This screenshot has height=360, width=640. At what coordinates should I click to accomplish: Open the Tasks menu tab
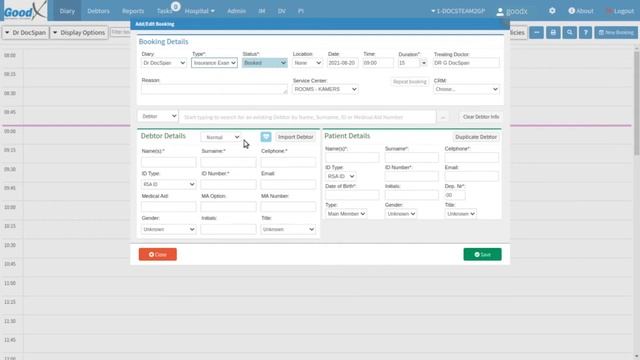point(164,11)
